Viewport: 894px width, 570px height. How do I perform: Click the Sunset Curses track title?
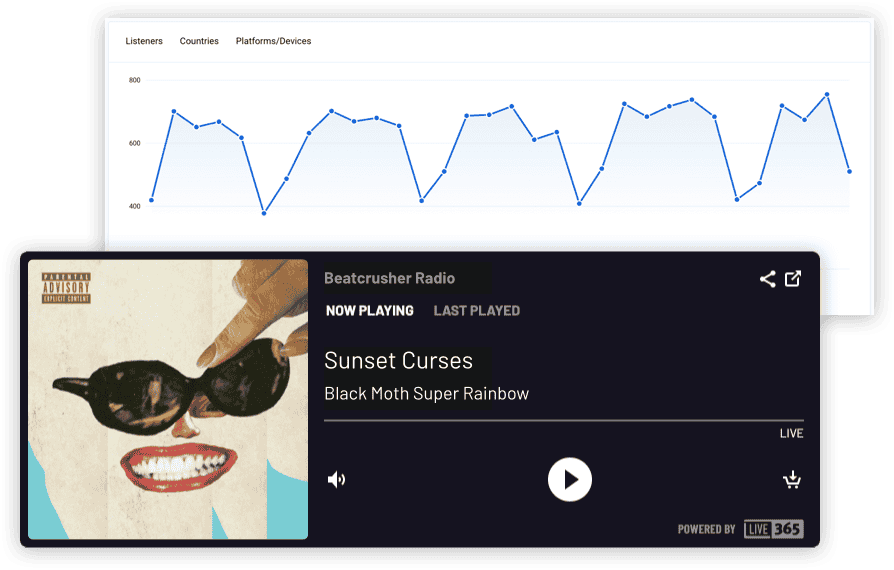[x=399, y=361]
